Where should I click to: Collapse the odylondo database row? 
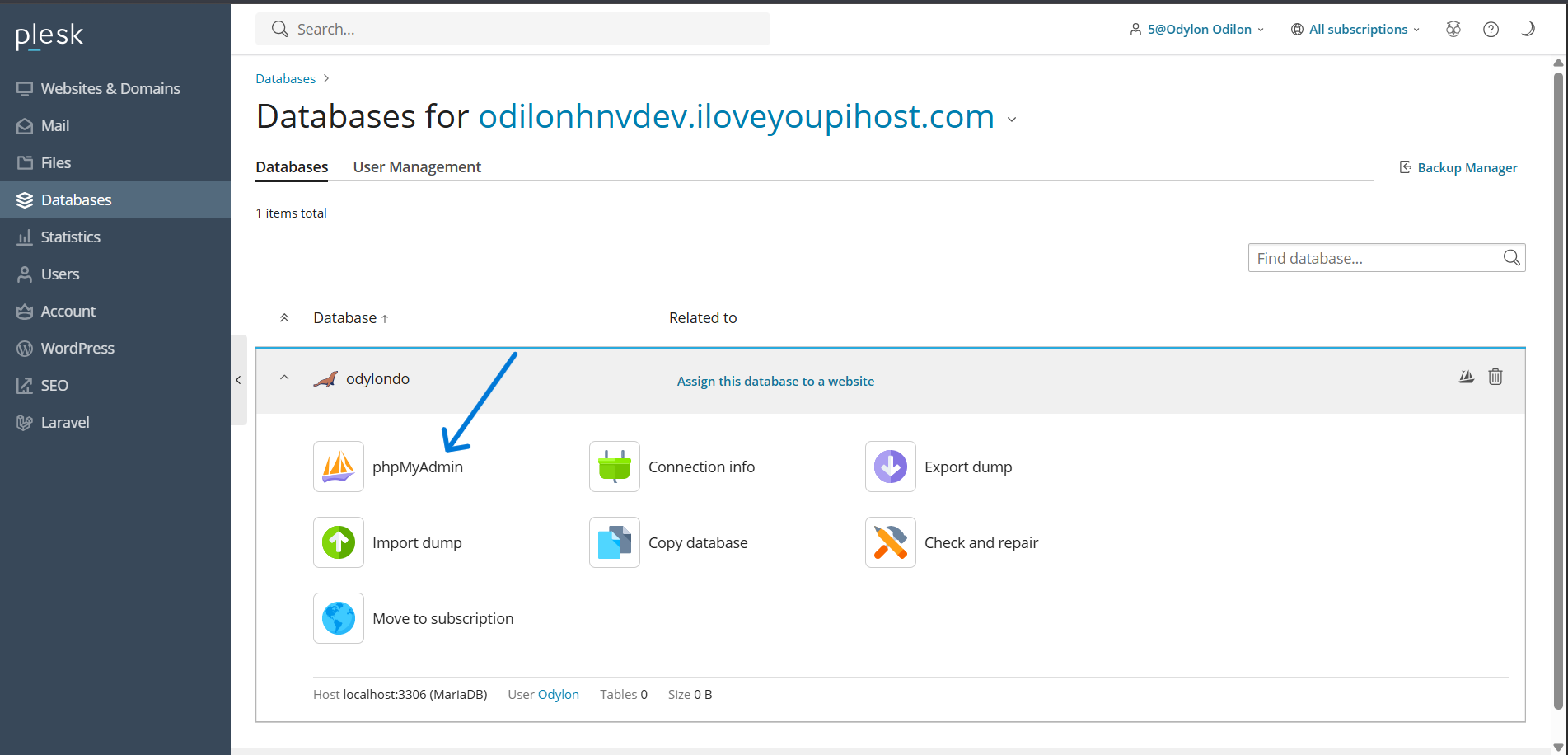click(x=284, y=377)
